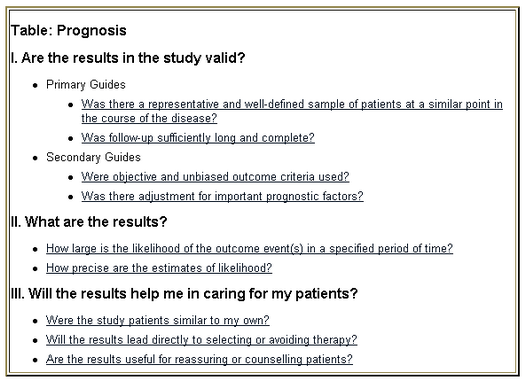
Task: Click heading 'I. Are the results in the study valid?'
Action: tap(128, 58)
